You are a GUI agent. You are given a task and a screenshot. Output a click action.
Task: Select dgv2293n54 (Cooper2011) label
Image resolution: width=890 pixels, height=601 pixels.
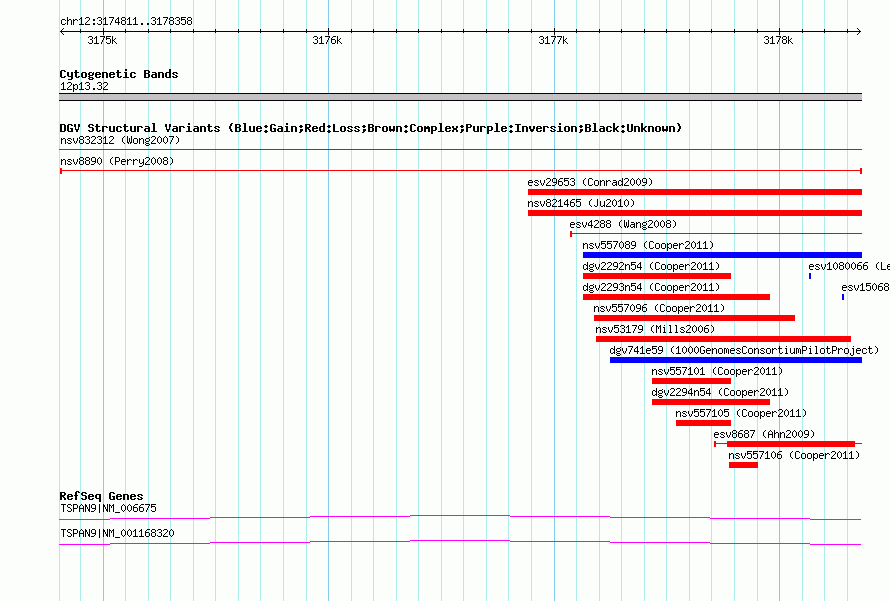(651, 287)
